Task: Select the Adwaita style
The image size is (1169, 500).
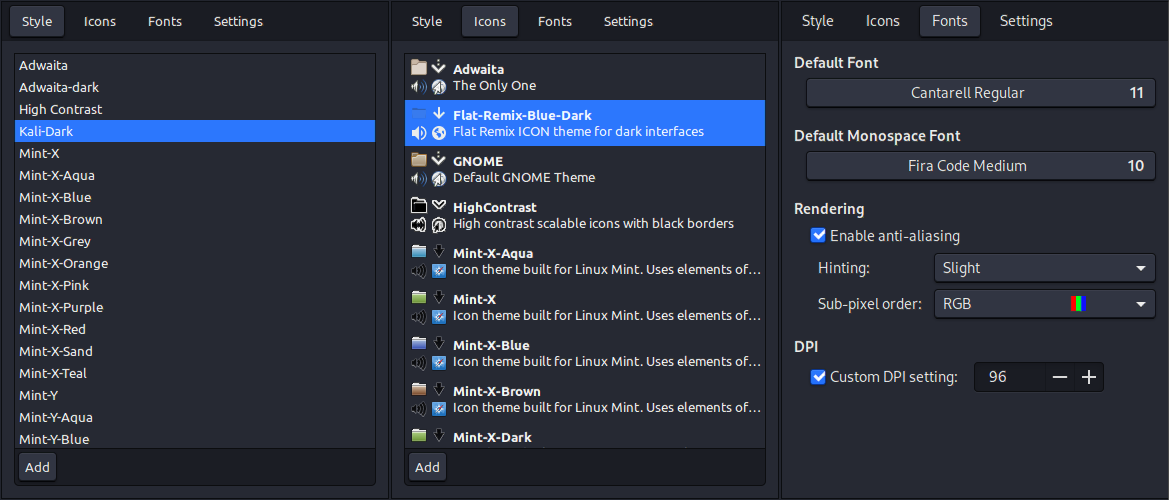Action: [x=195, y=66]
